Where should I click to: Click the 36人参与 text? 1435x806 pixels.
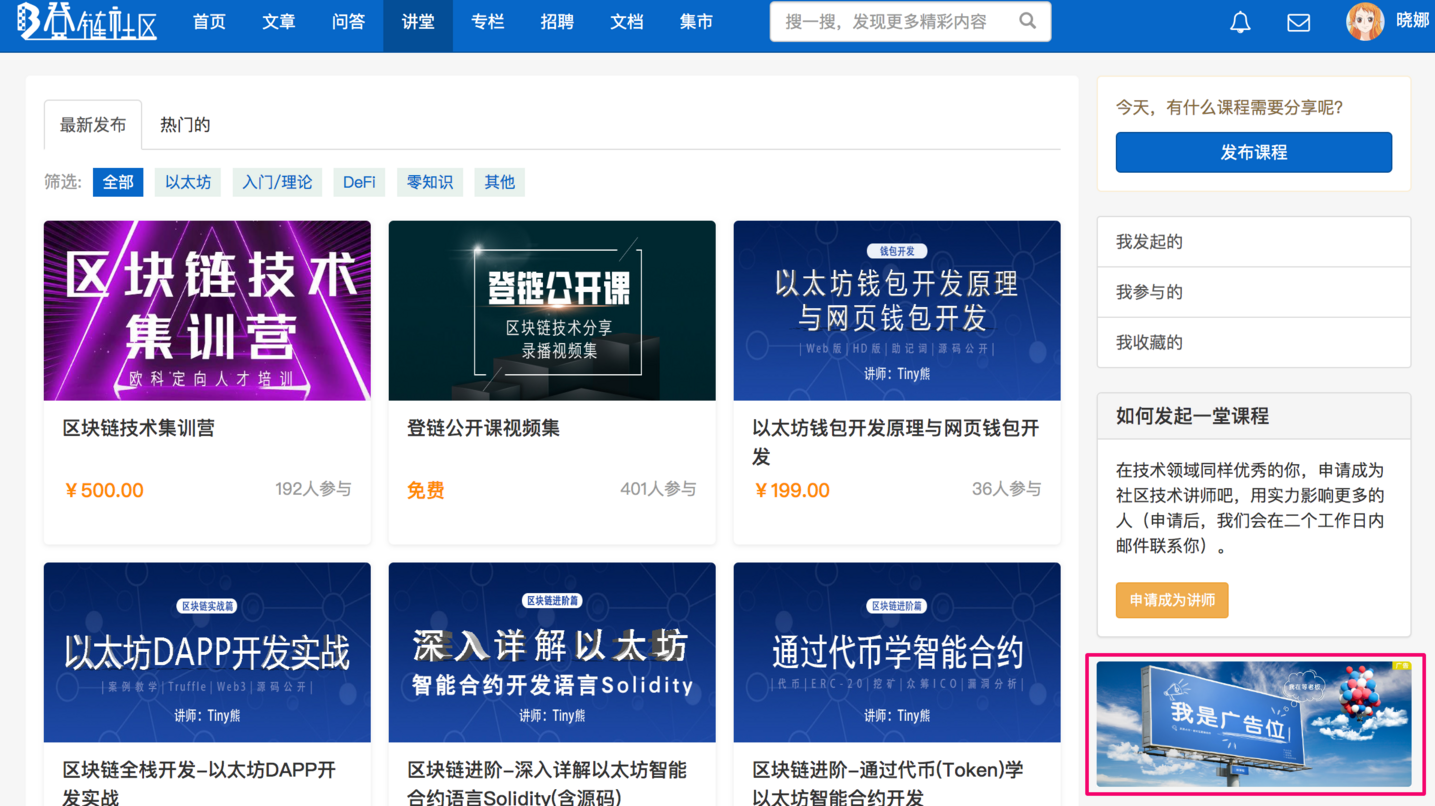coord(1007,489)
